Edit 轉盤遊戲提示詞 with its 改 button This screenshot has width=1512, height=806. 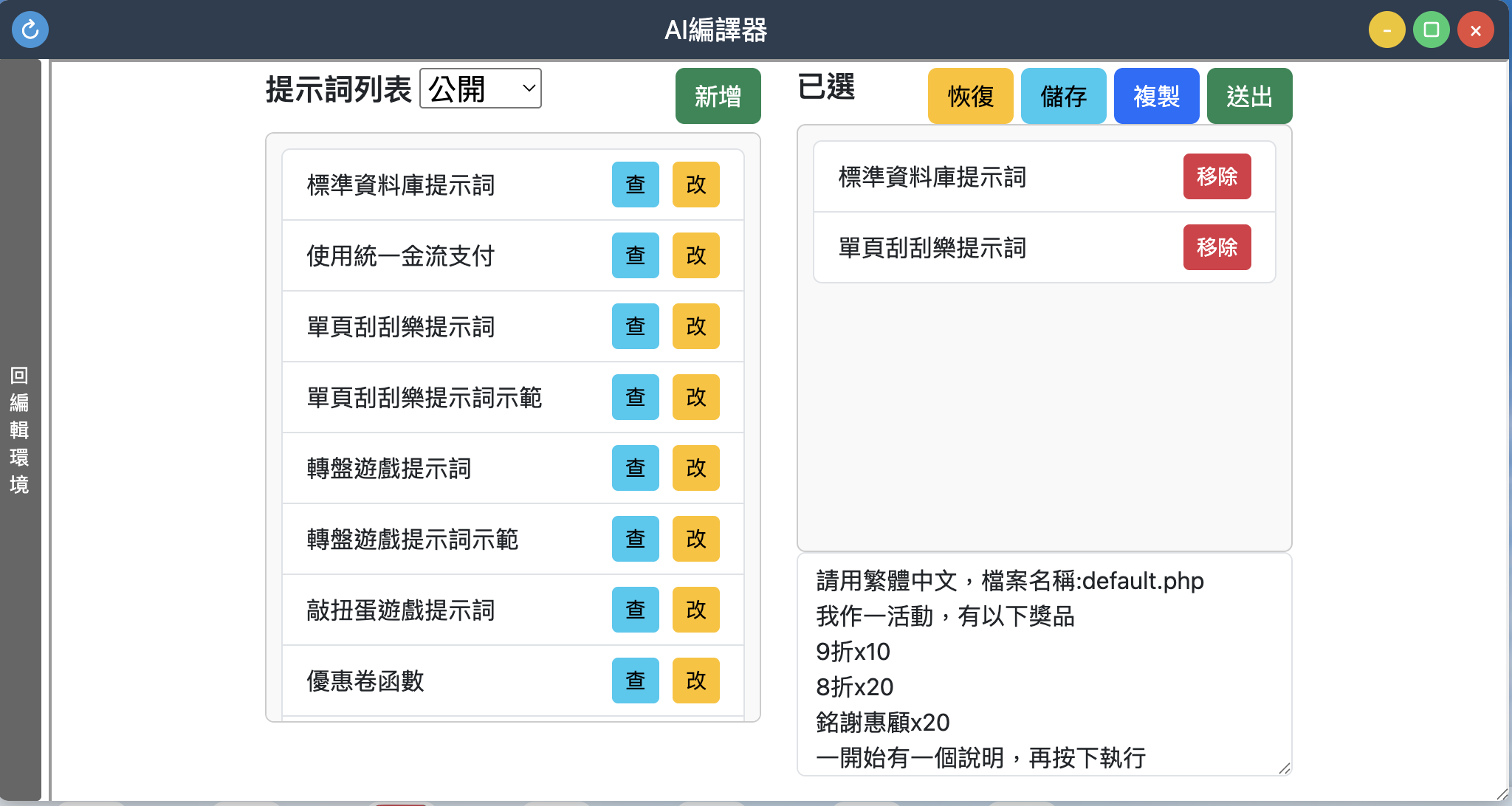pyautogui.click(x=695, y=468)
